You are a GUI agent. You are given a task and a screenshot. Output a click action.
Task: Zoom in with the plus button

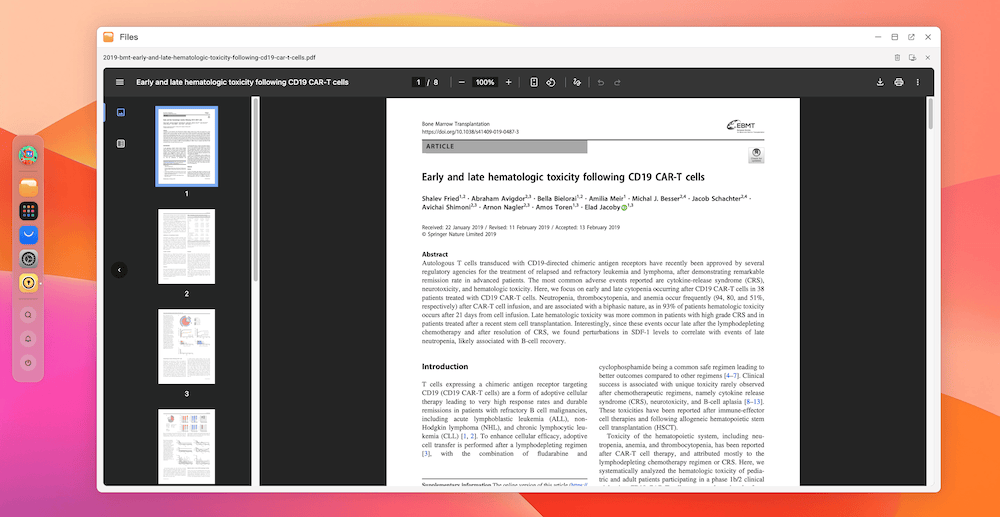(508, 82)
